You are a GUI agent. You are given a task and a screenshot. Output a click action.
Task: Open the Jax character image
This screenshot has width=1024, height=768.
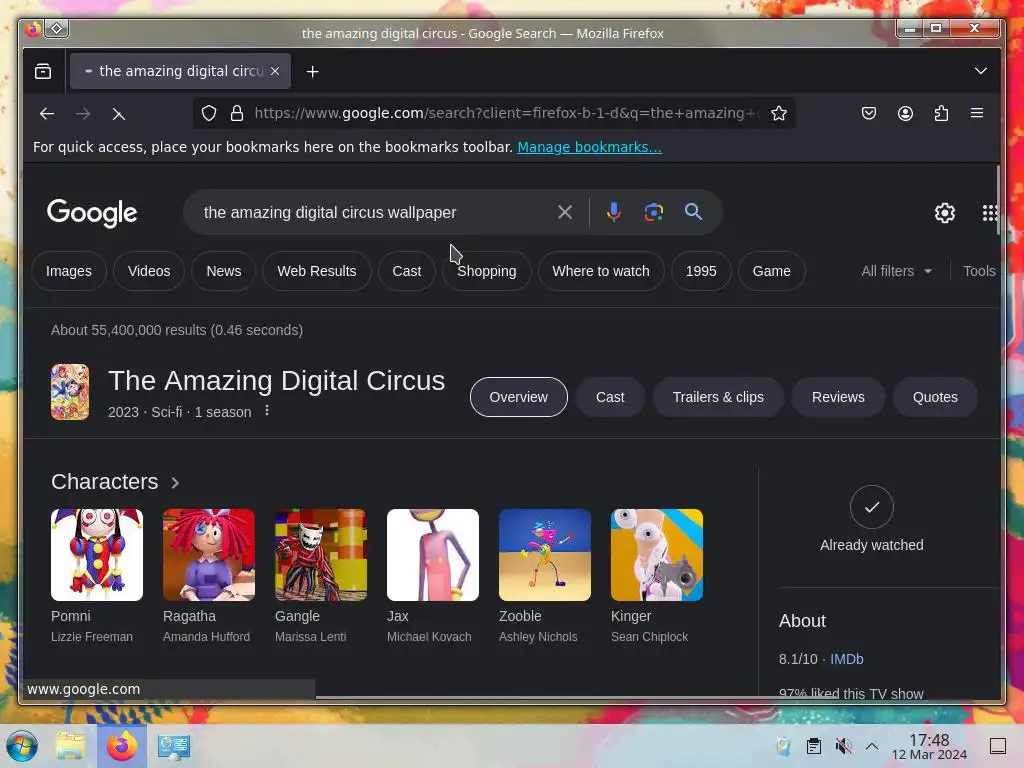coord(433,554)
